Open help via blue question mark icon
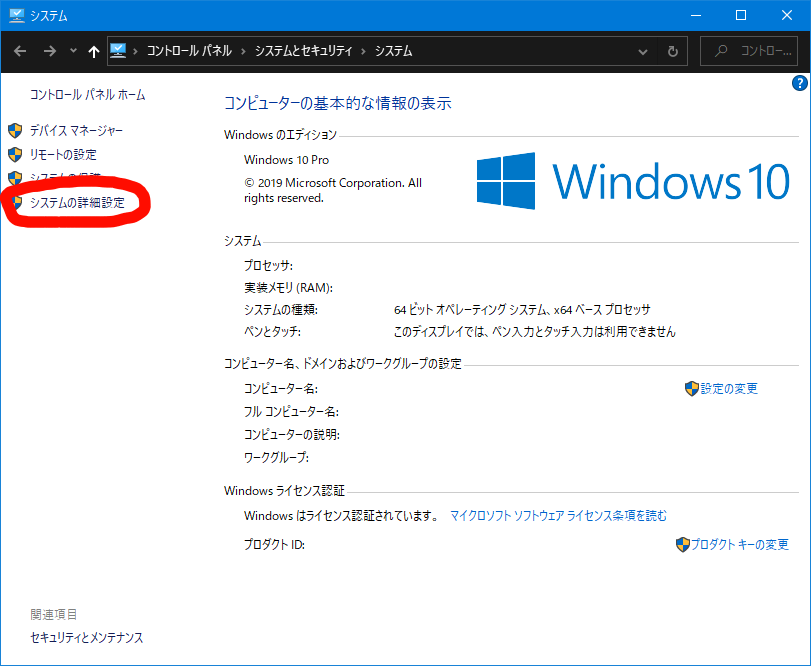The image size is (811, 666). (800, 83)
